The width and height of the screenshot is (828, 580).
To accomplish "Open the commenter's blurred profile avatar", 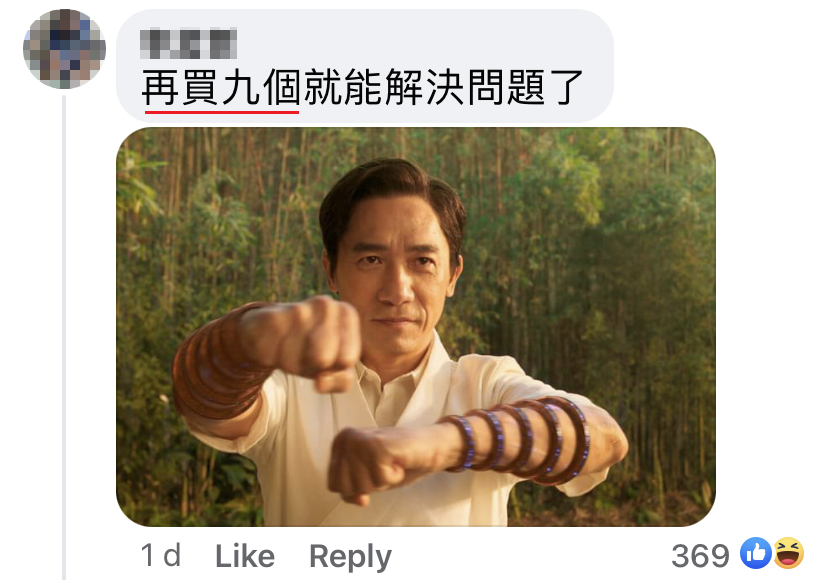I will (x=64, y=49).
